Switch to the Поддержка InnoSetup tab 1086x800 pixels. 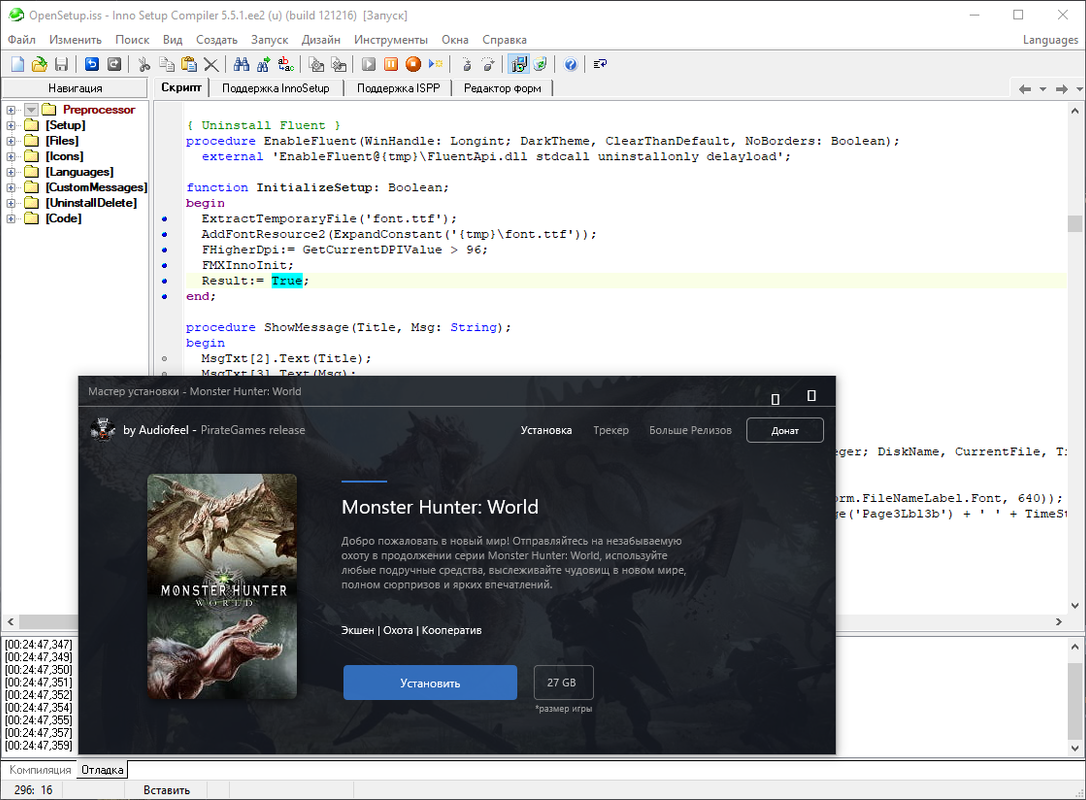point(276,88)
